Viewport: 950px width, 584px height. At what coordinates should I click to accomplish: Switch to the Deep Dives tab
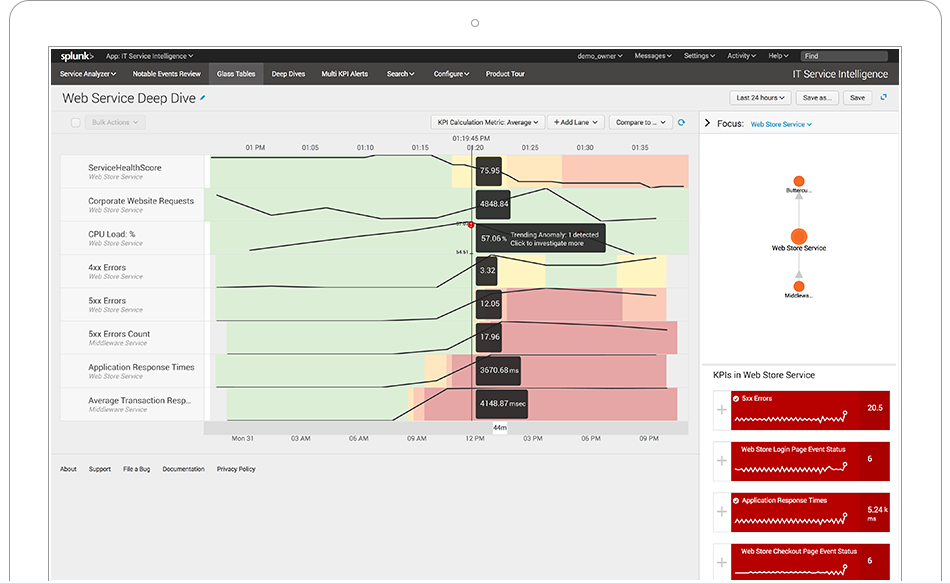[x=288, y=74]
